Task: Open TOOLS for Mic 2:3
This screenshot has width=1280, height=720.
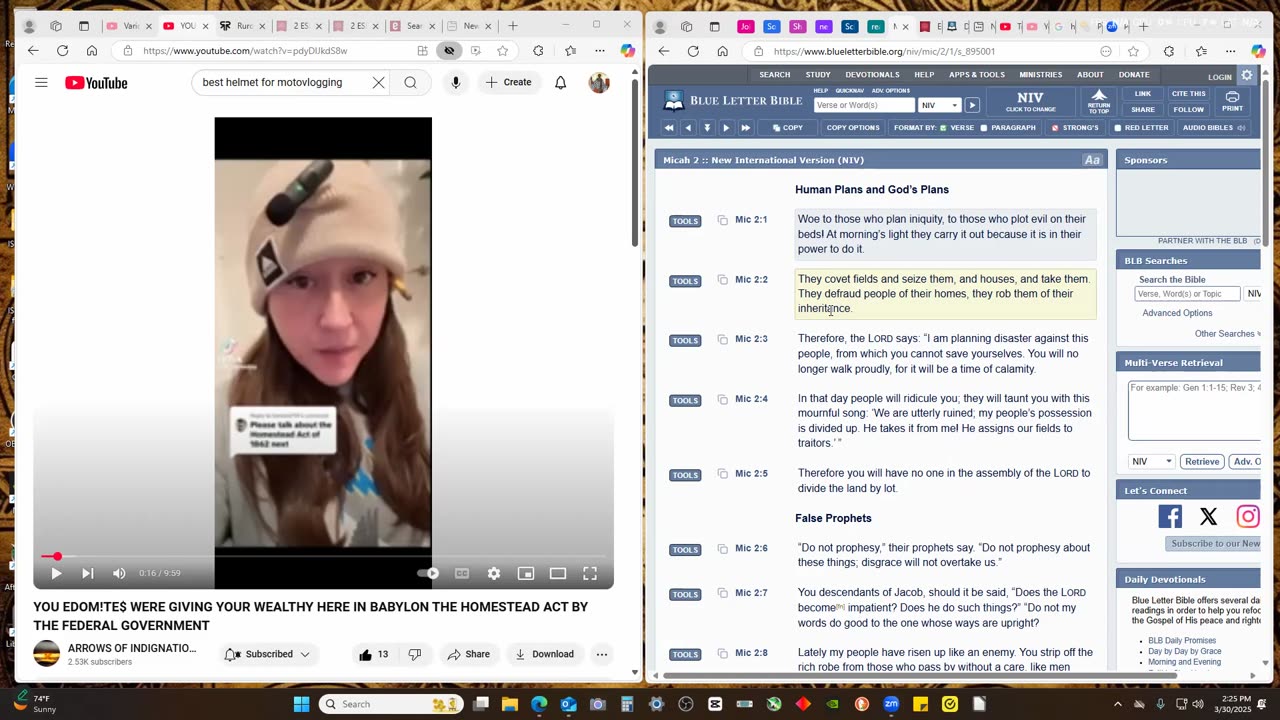Action: click(x=685, y=340)
